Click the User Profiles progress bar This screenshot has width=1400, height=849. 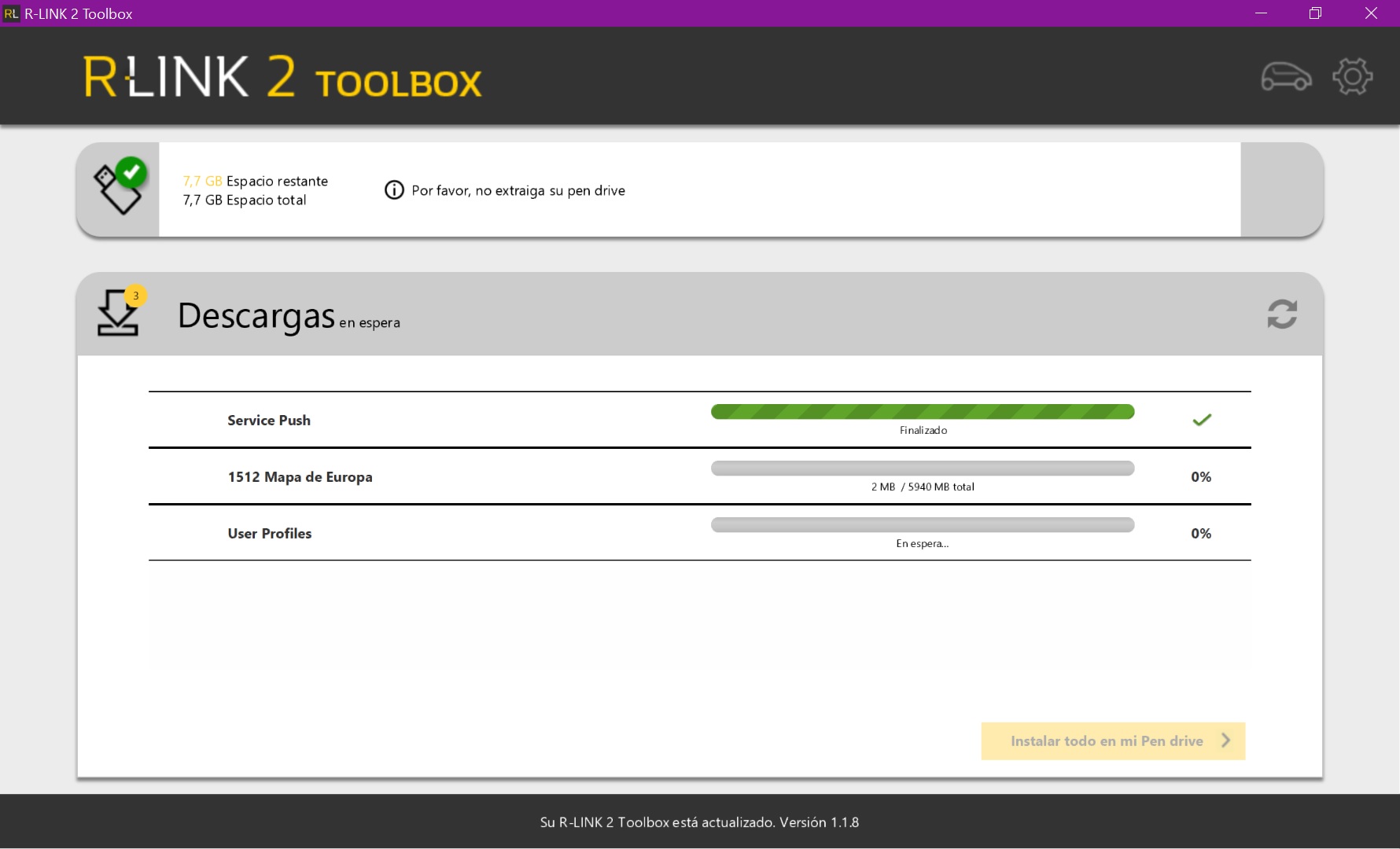[922, 525]
